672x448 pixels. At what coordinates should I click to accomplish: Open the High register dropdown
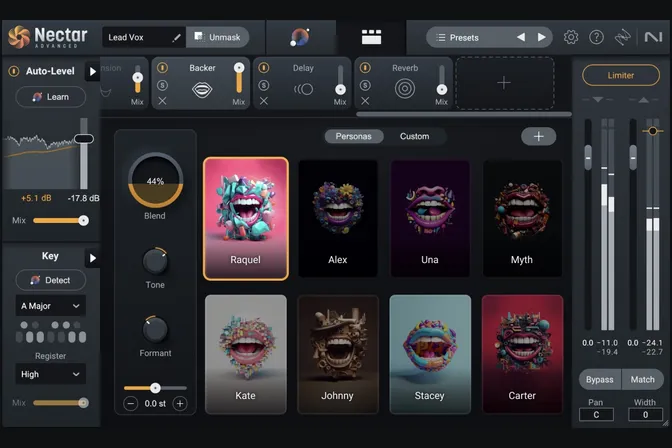click(x=51, y=374)
